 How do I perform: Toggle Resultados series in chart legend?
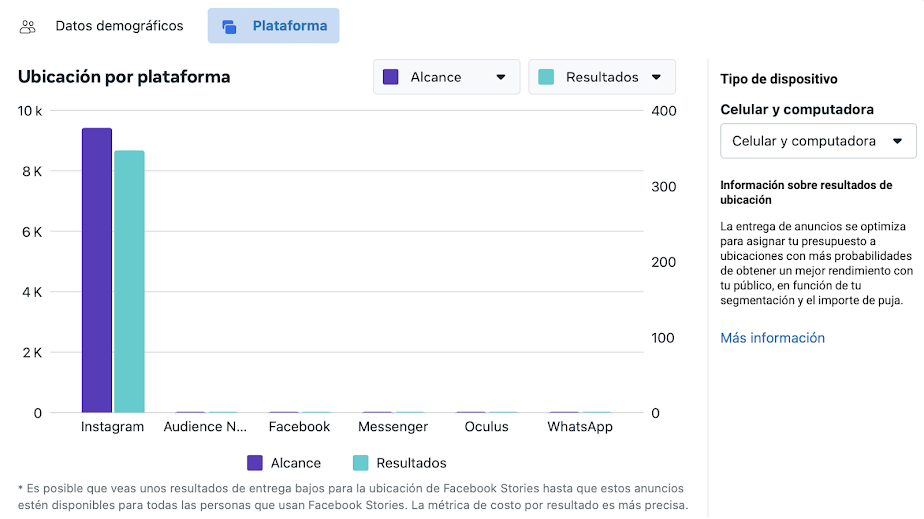coord(399,463)
